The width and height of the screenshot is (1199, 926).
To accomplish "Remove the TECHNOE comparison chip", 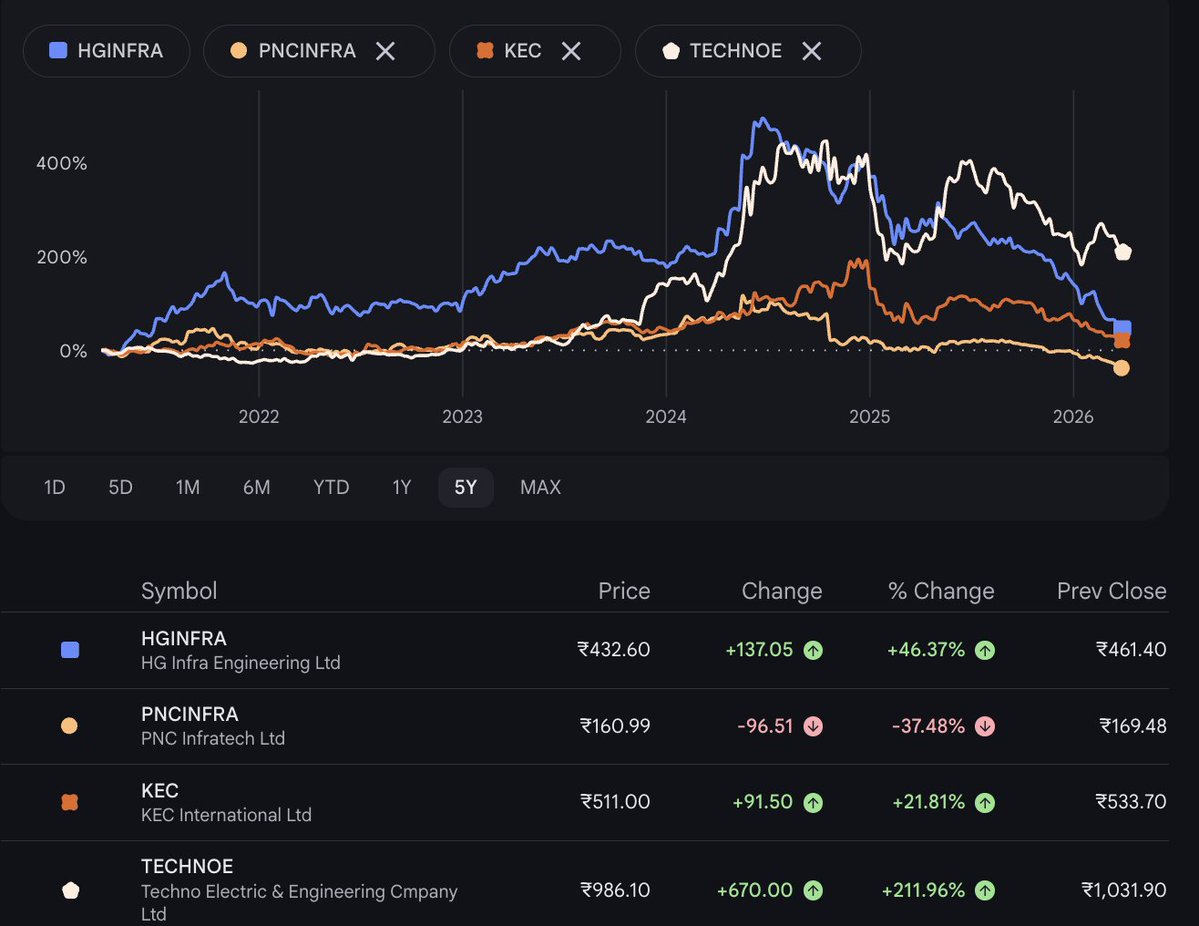I will pyautogui.click(x=812, y=50).
